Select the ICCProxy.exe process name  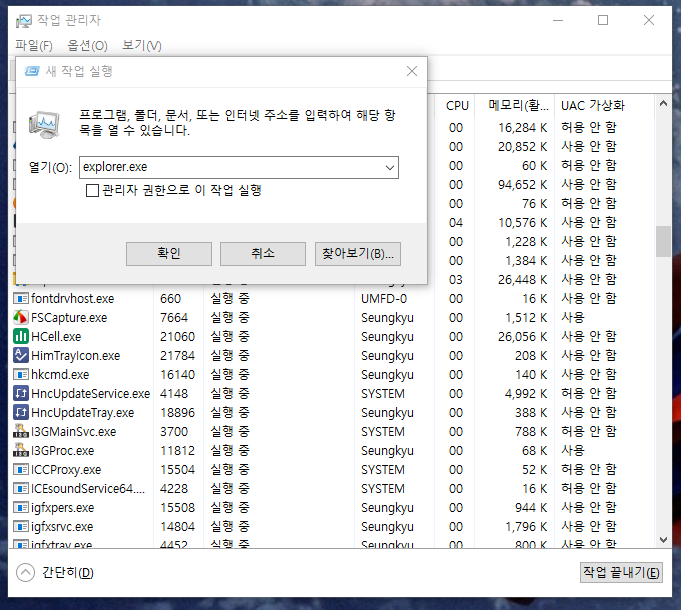pyautogui.click(x=66, y=470)
